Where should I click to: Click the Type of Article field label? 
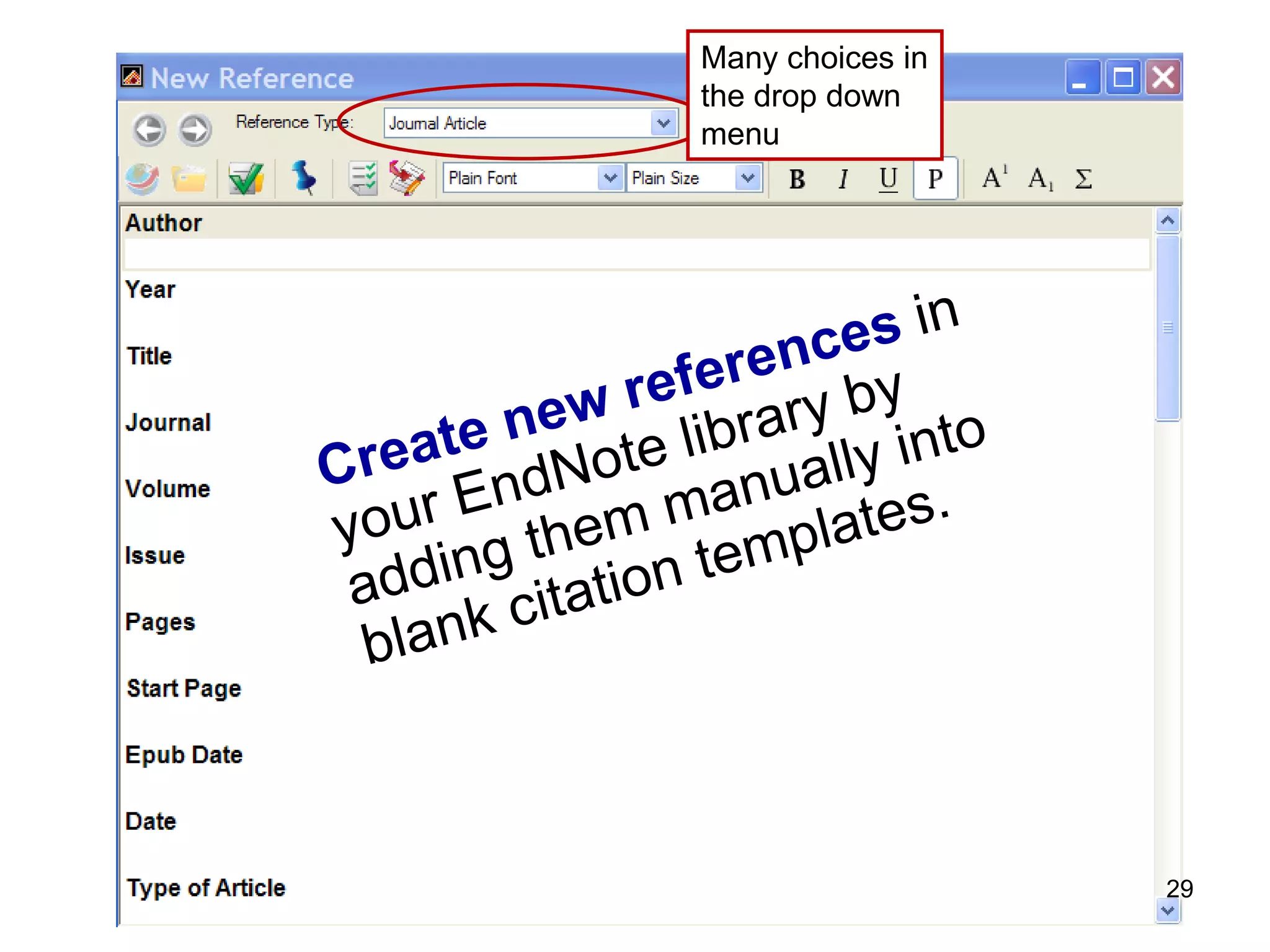coord(206,888)
